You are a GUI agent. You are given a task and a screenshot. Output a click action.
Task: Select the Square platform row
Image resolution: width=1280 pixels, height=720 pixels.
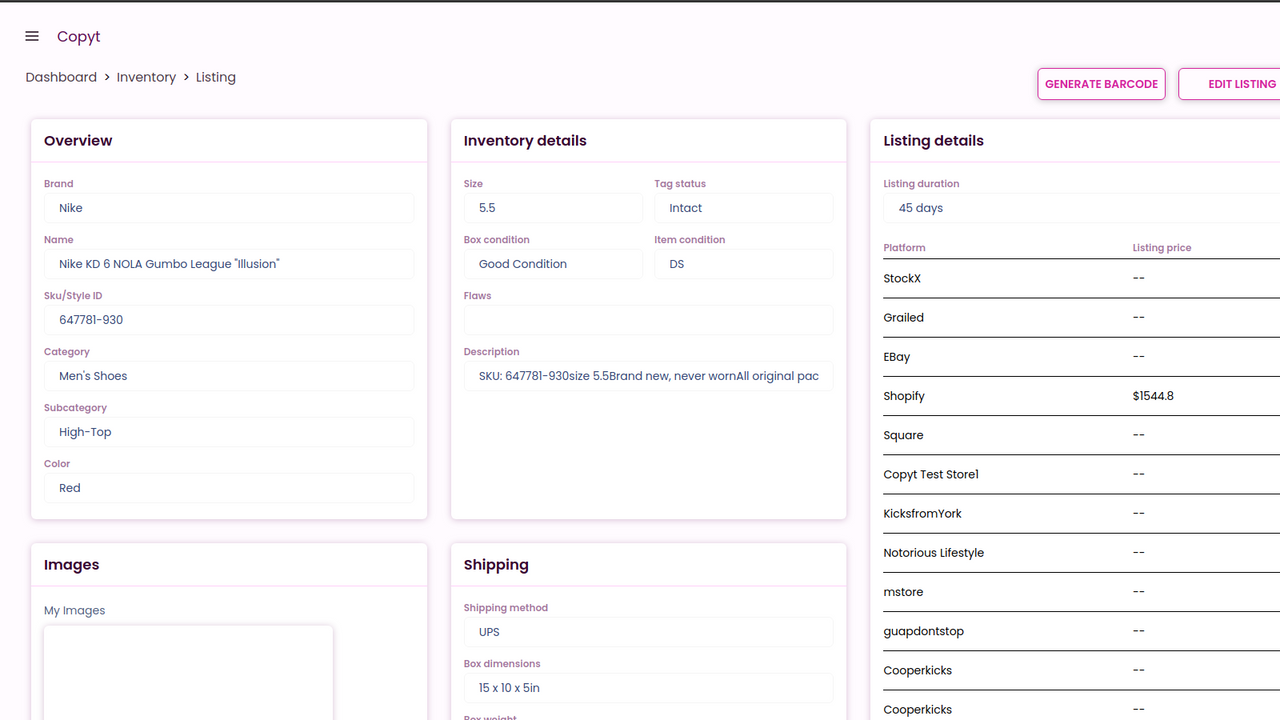click(x=1081, y=435)
